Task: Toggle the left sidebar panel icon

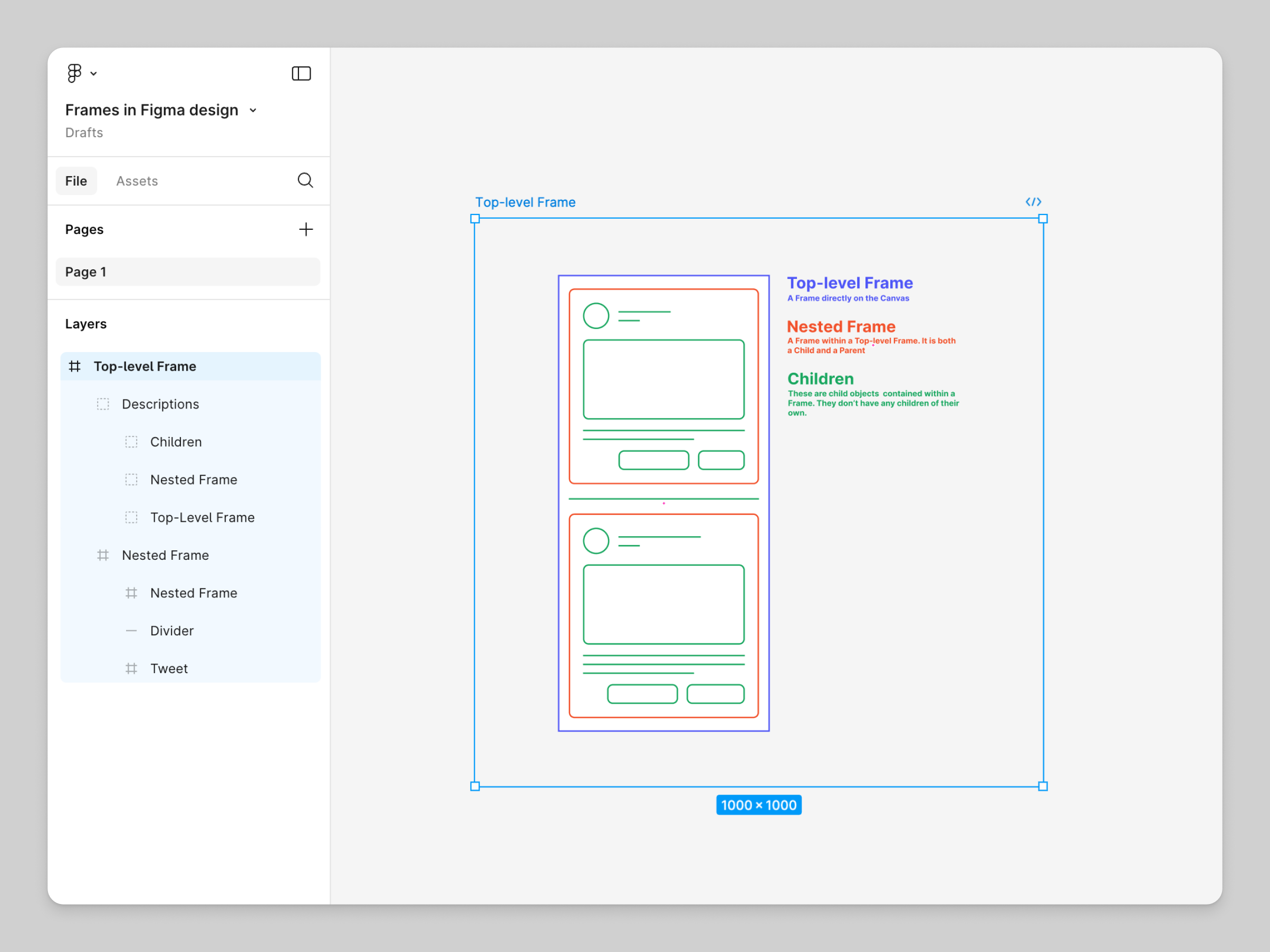Action: coord(301,73)
